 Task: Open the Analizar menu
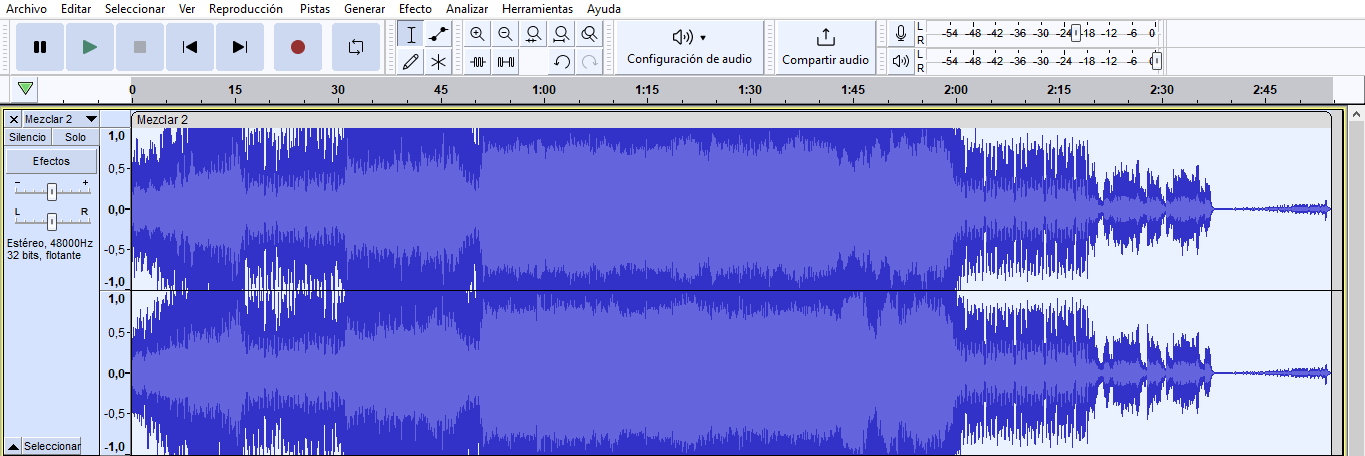tap(467, 9)
